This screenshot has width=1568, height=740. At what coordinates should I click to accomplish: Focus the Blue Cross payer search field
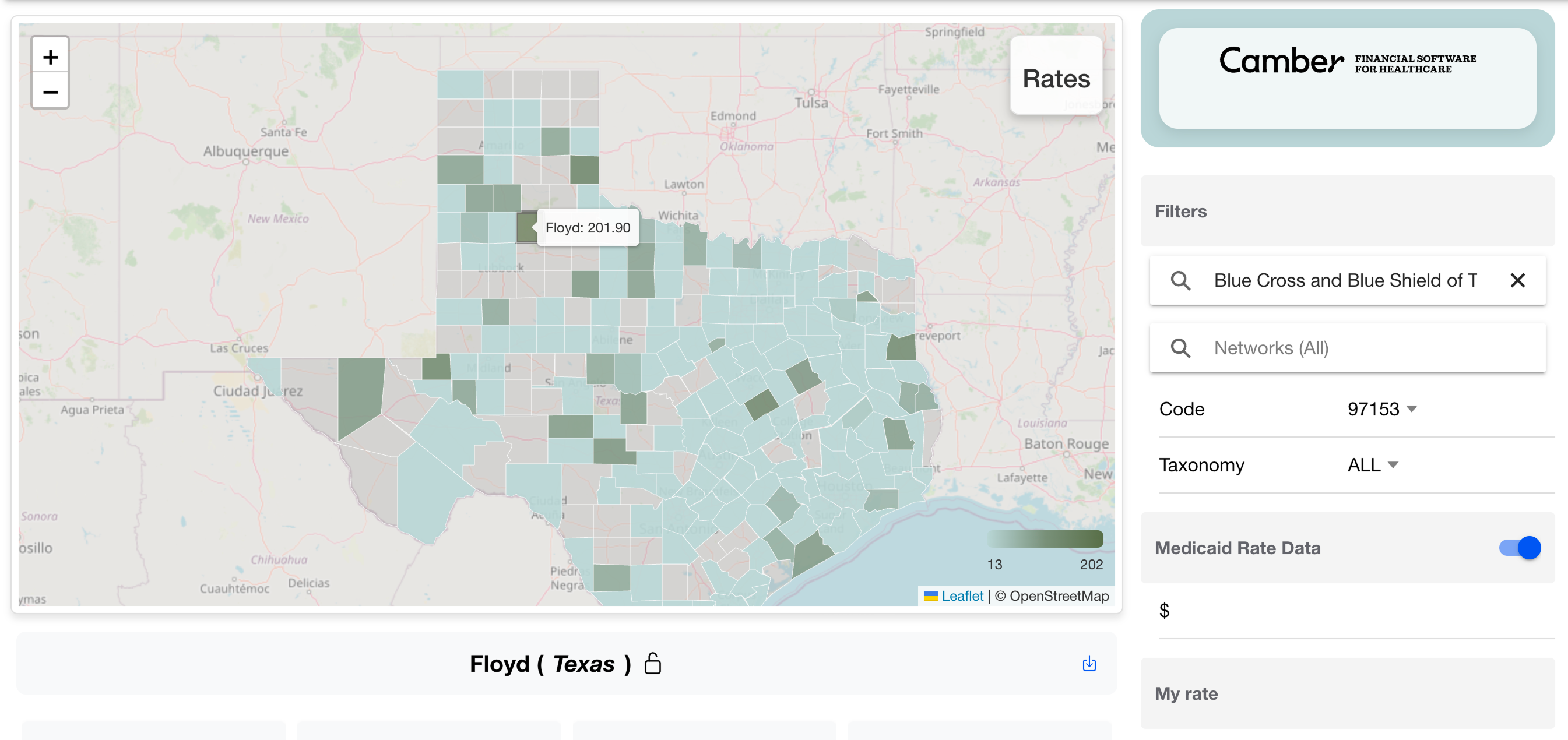(x=1347, y=280)
